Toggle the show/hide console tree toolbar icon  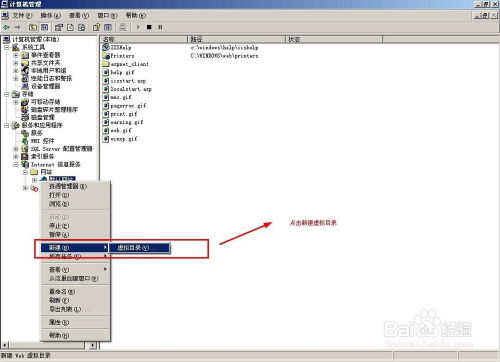[x=45, y=27]
